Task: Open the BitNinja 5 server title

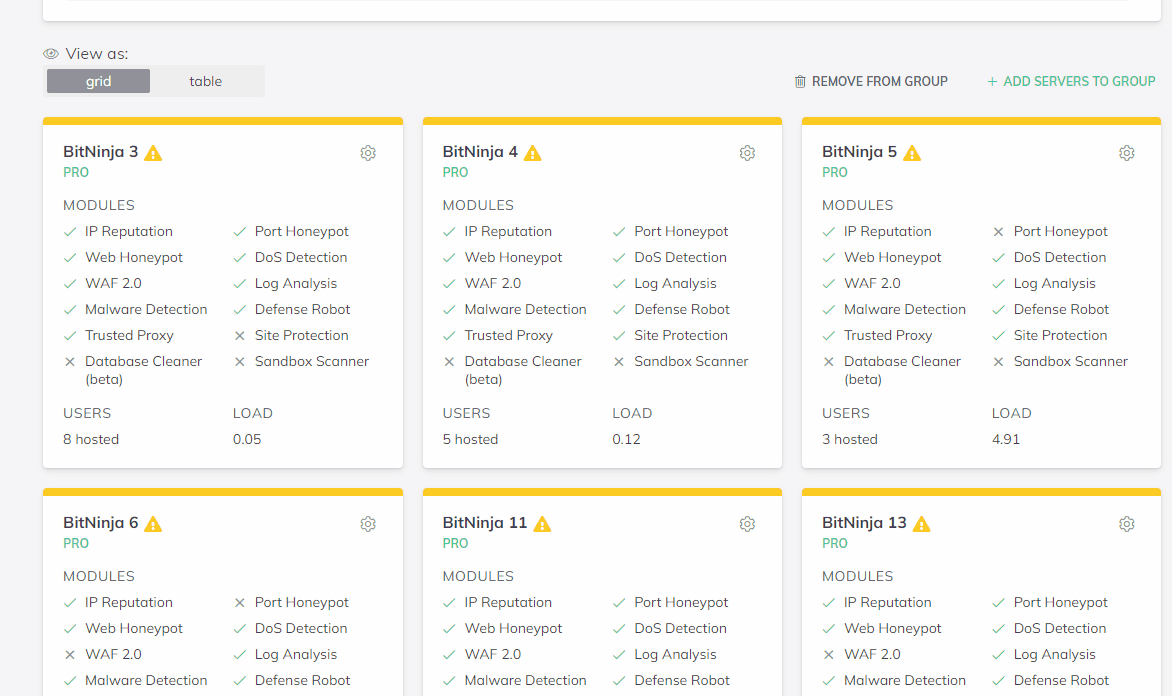Action: point(860,152)
